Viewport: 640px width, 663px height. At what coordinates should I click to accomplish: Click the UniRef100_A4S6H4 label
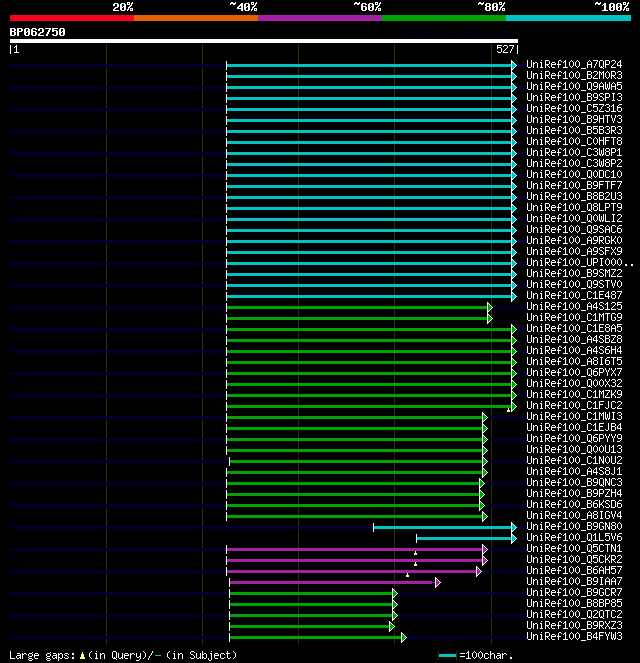coord(574,351)
